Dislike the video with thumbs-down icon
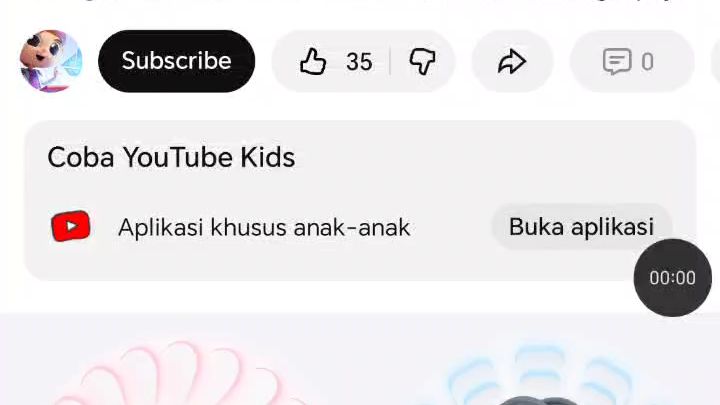 pos(422,62)
